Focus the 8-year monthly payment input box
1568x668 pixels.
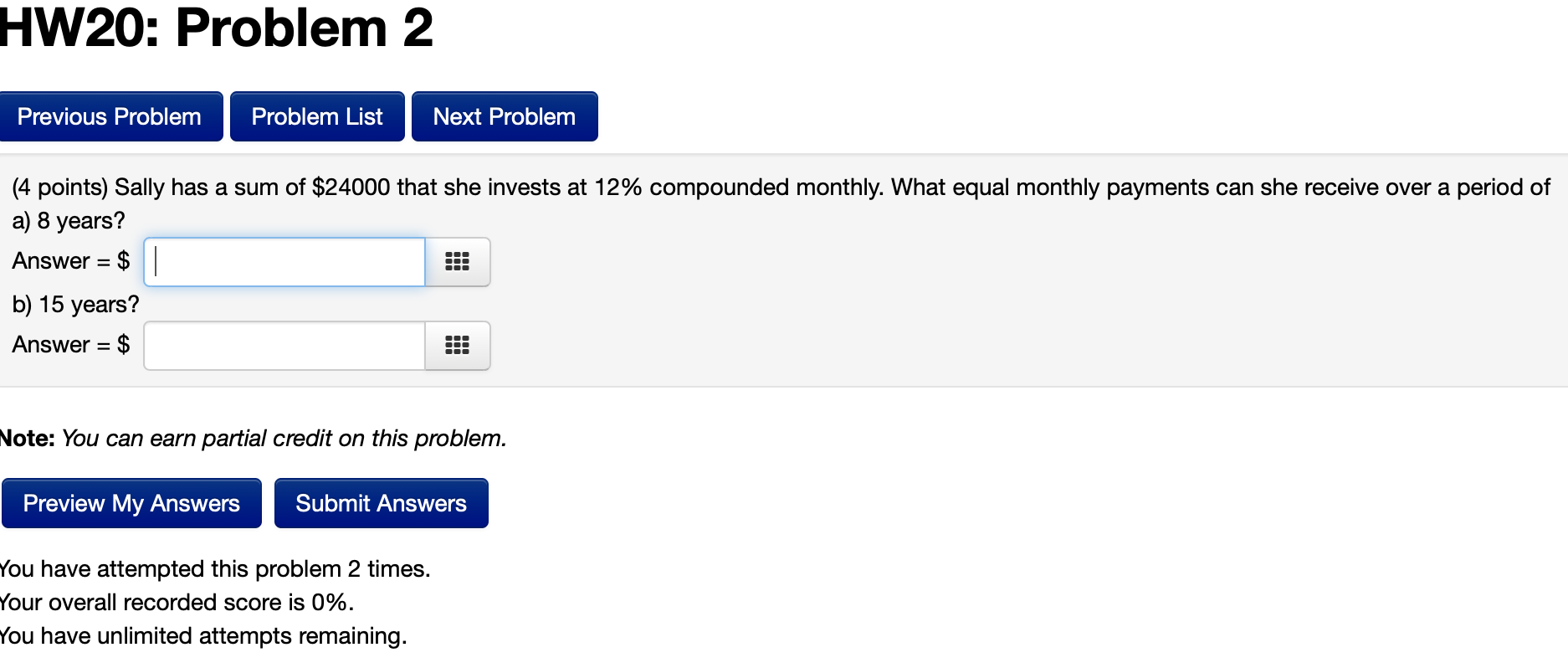(x=284, y=262)
